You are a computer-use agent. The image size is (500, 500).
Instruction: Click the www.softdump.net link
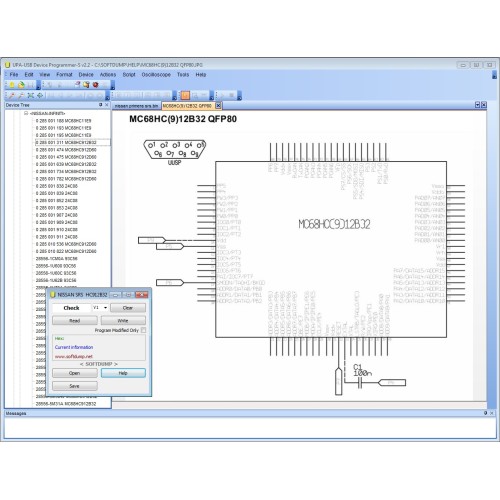pos(74,356)
